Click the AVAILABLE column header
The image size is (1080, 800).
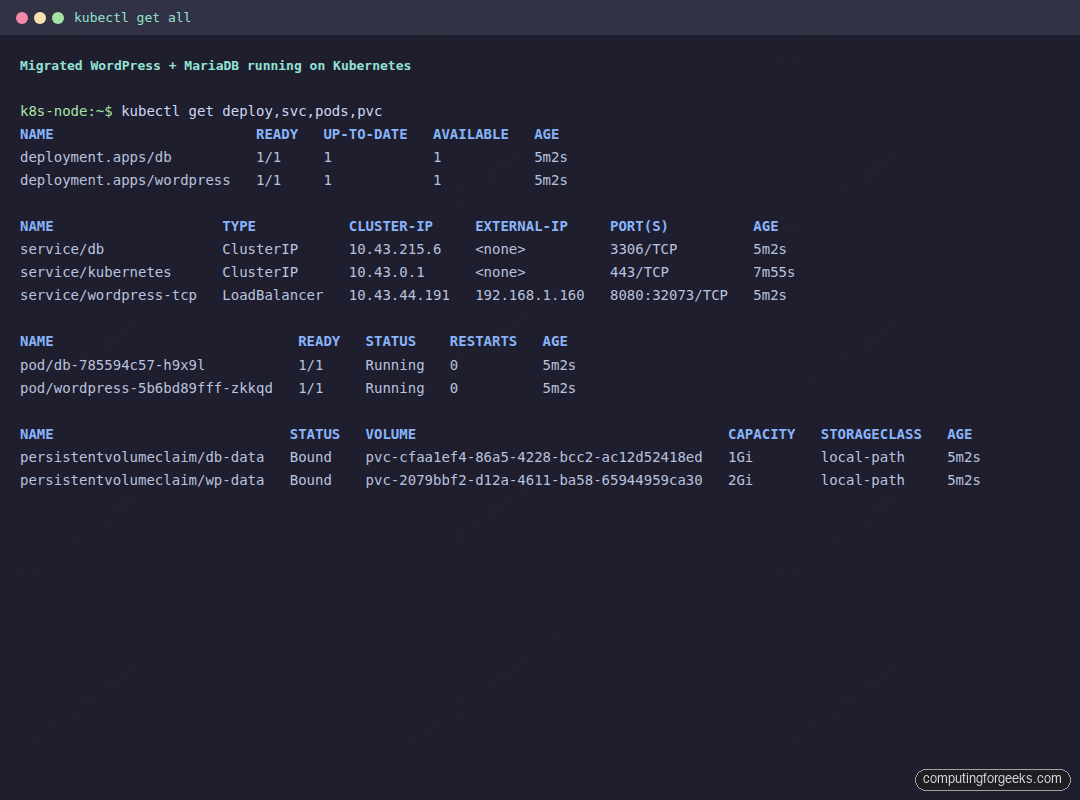(x=470, y=134)
